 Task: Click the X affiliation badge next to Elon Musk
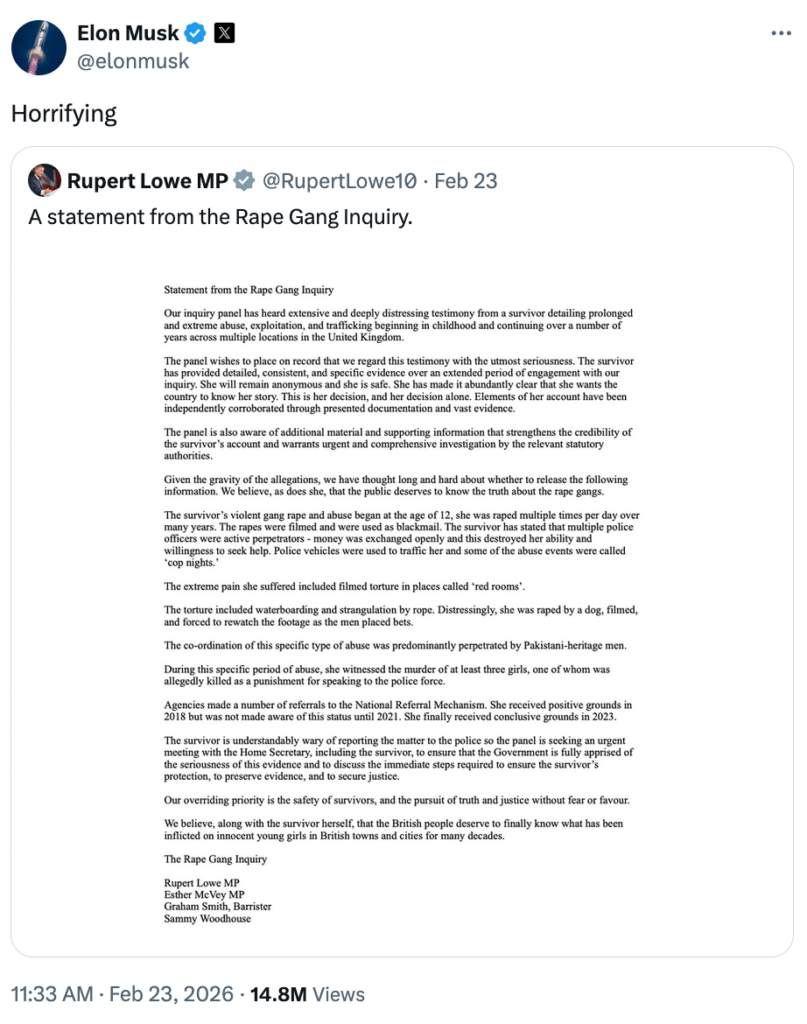[226, 33]
